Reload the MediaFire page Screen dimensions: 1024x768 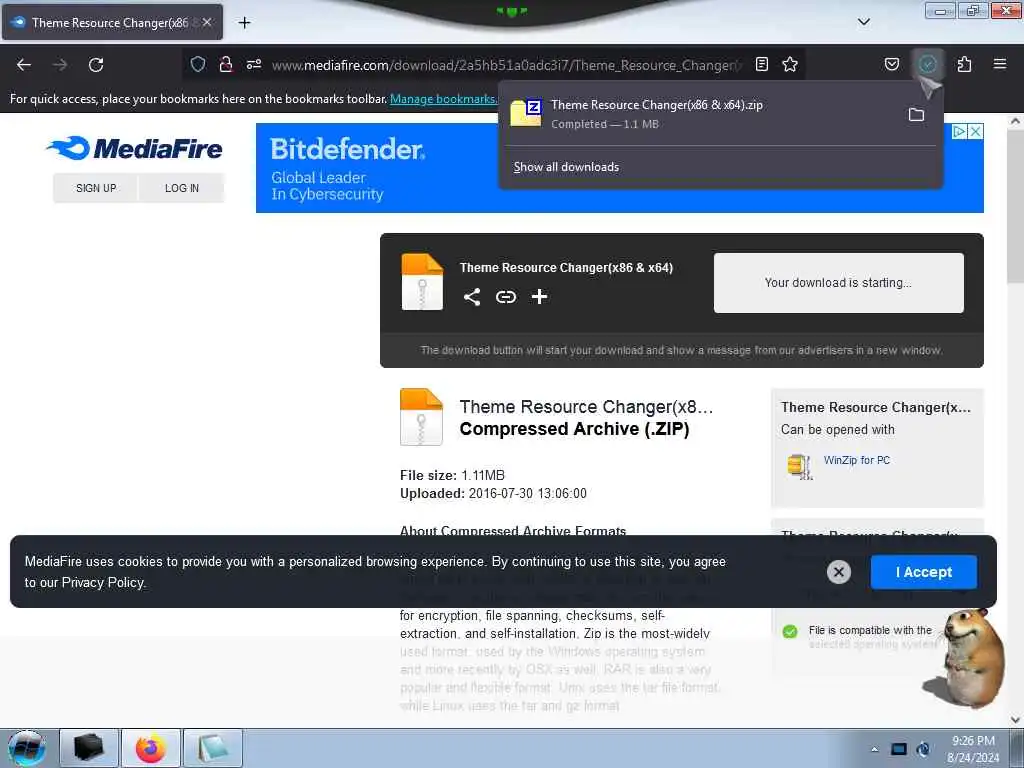(x=96, y=65)
